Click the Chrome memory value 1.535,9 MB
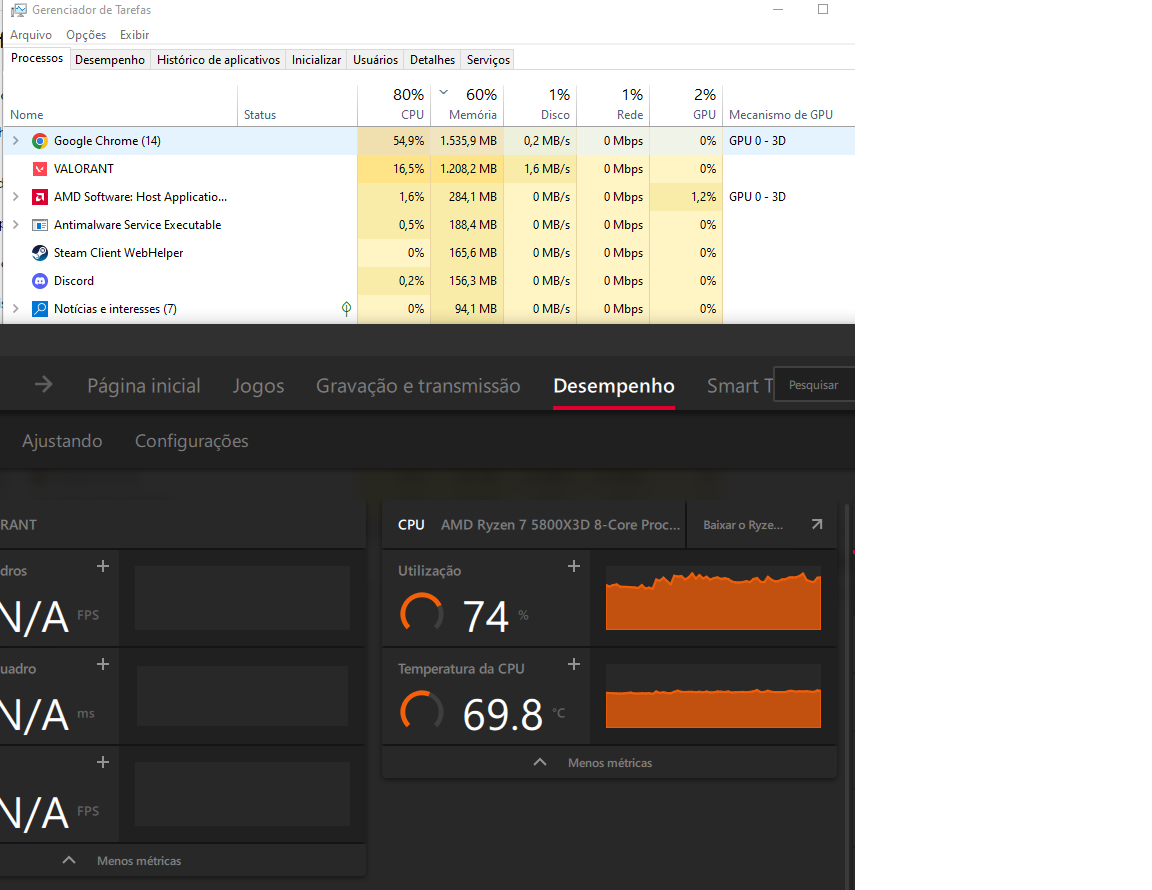 pyautogui.click(x=468, y=141)
